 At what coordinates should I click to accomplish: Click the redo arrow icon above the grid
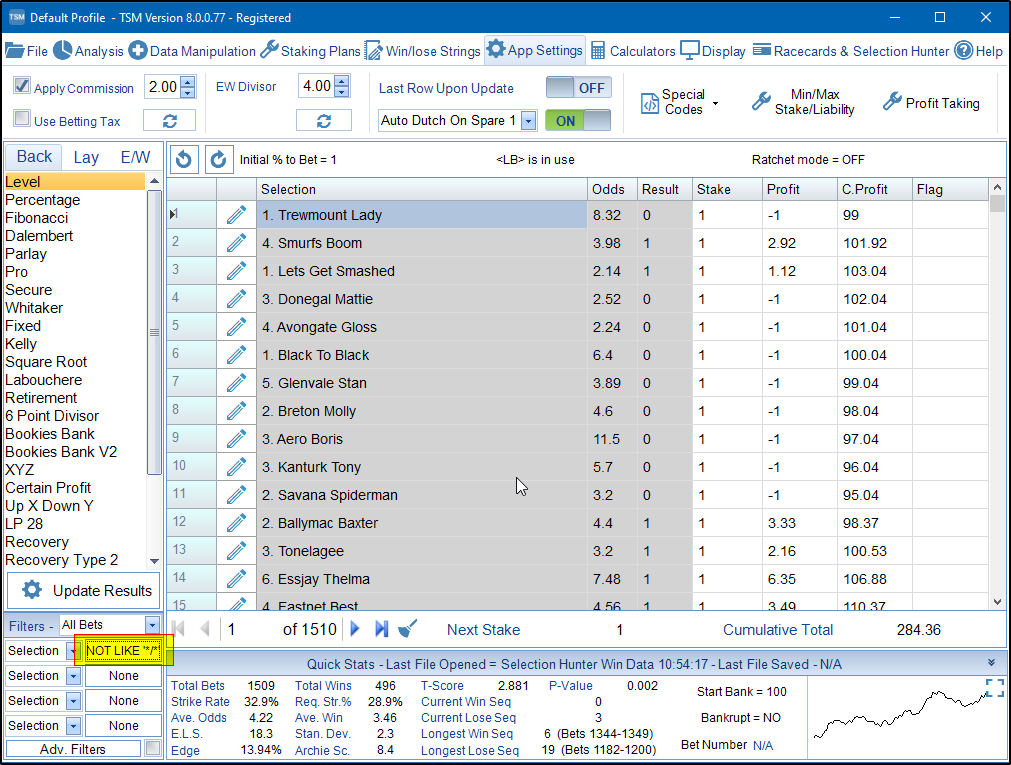coord(218,159)
